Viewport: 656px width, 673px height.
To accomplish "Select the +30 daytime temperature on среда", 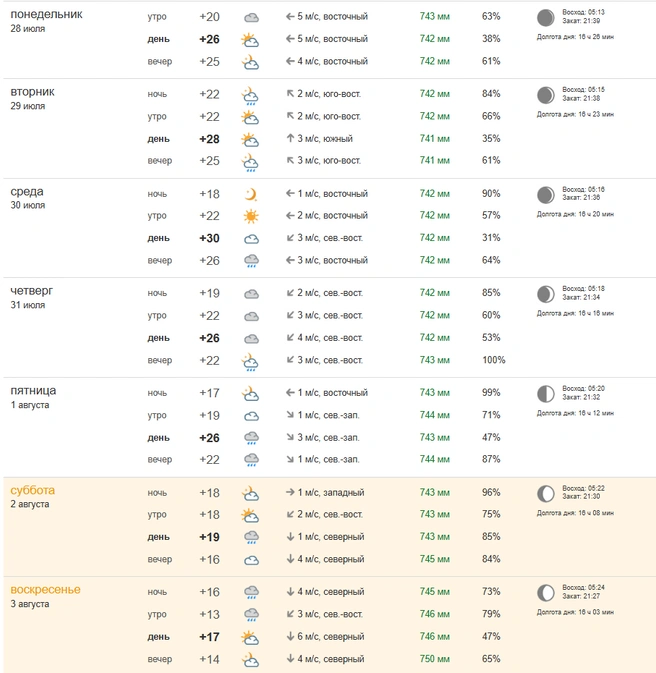I will point(210,238).
